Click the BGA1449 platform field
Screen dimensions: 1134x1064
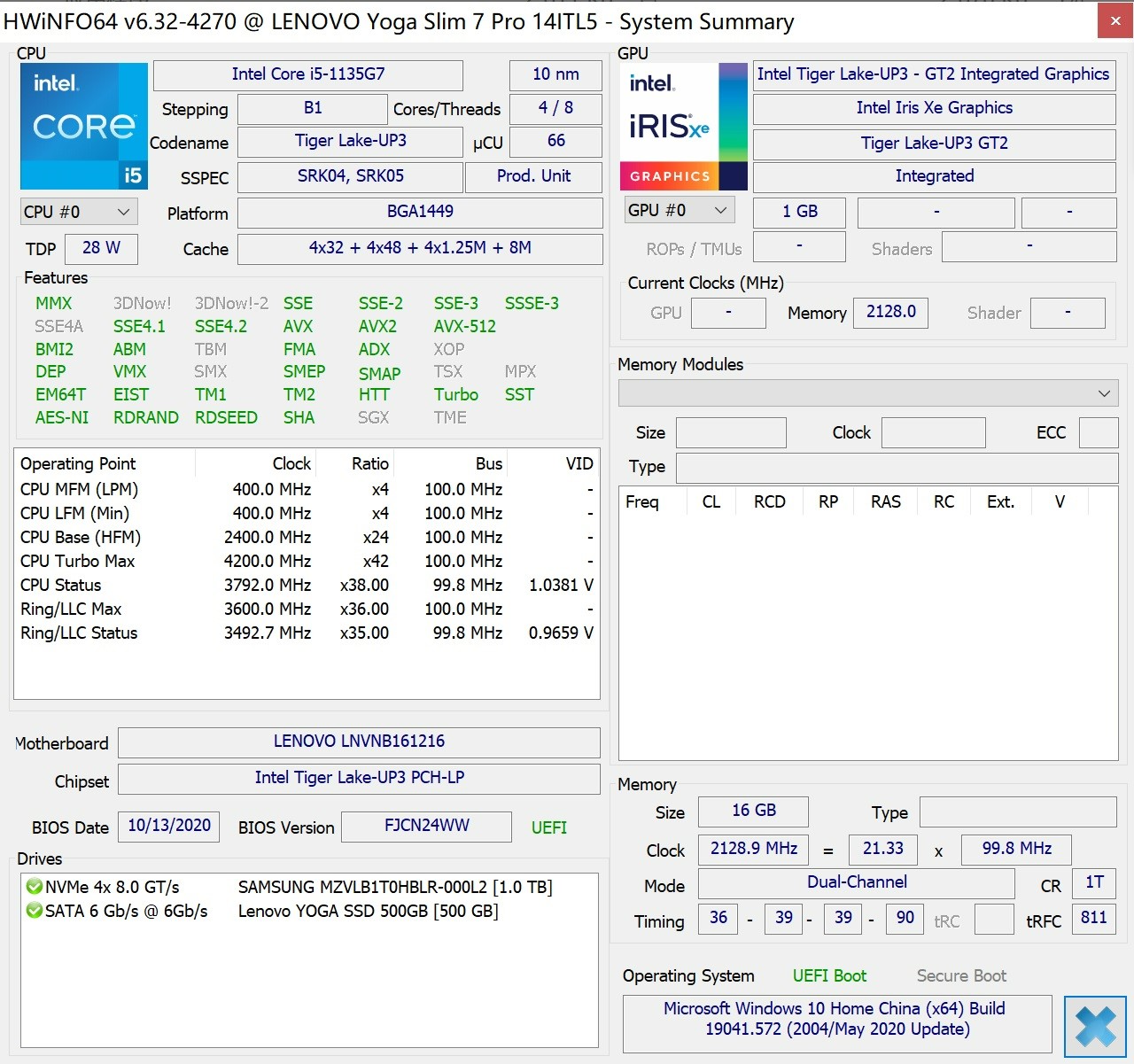[x=420, y=212]
